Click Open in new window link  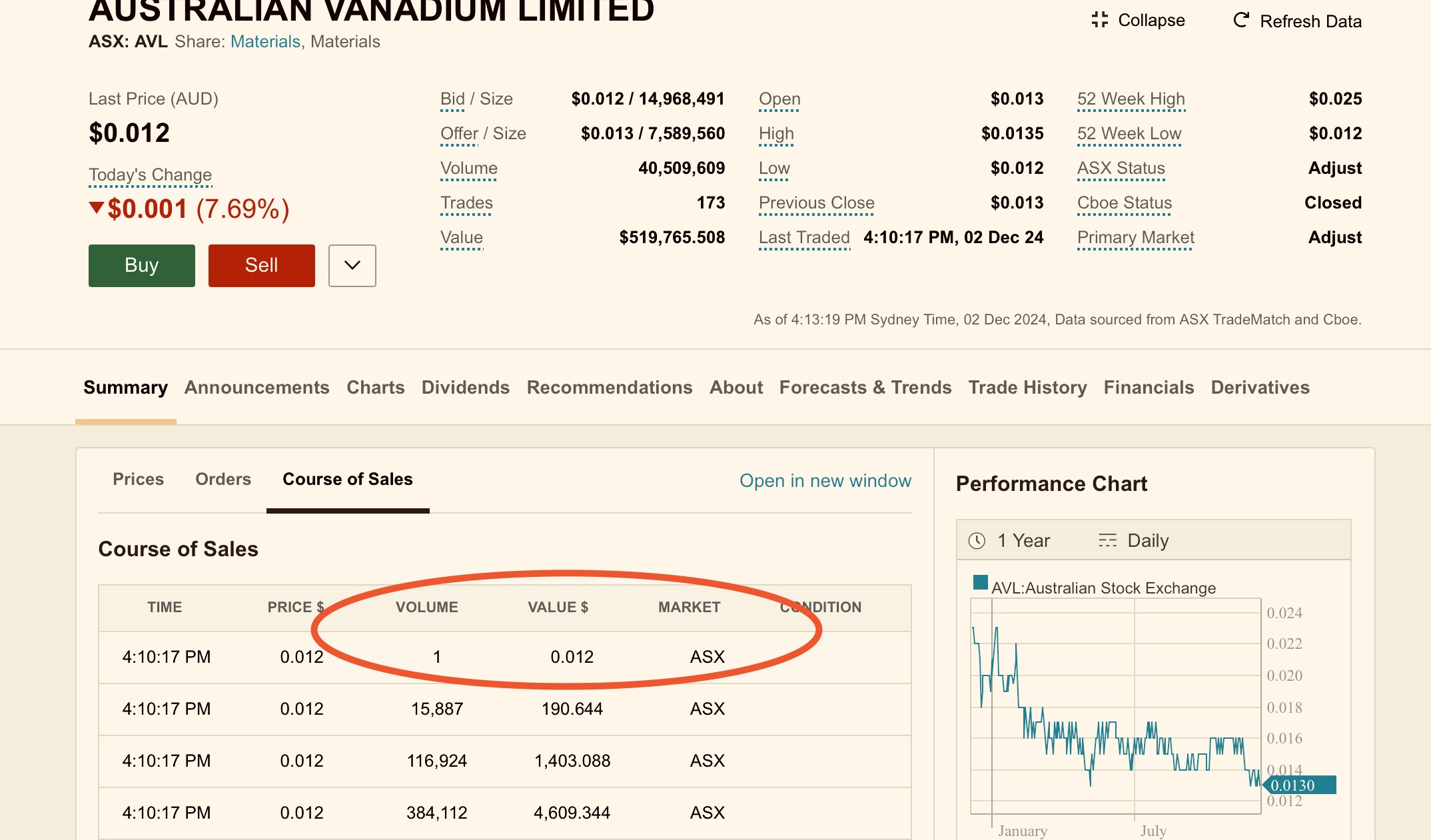coord(825,480)
